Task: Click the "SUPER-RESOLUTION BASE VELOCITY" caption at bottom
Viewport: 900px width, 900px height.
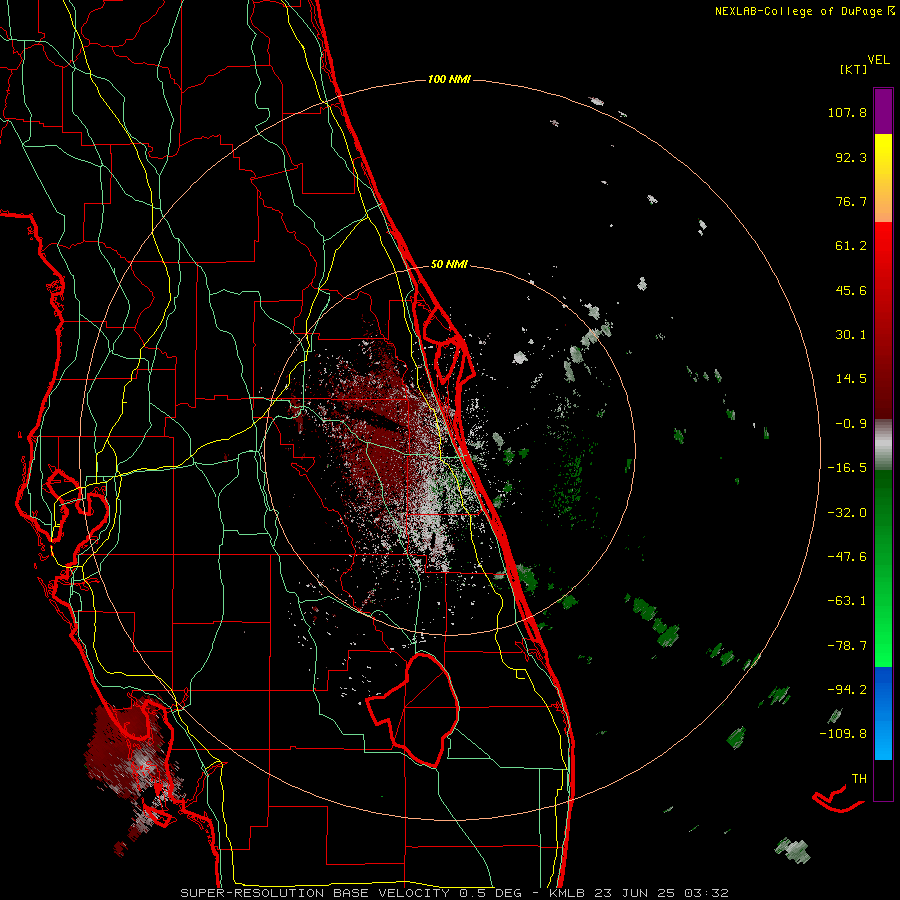Action: (315, 893)
